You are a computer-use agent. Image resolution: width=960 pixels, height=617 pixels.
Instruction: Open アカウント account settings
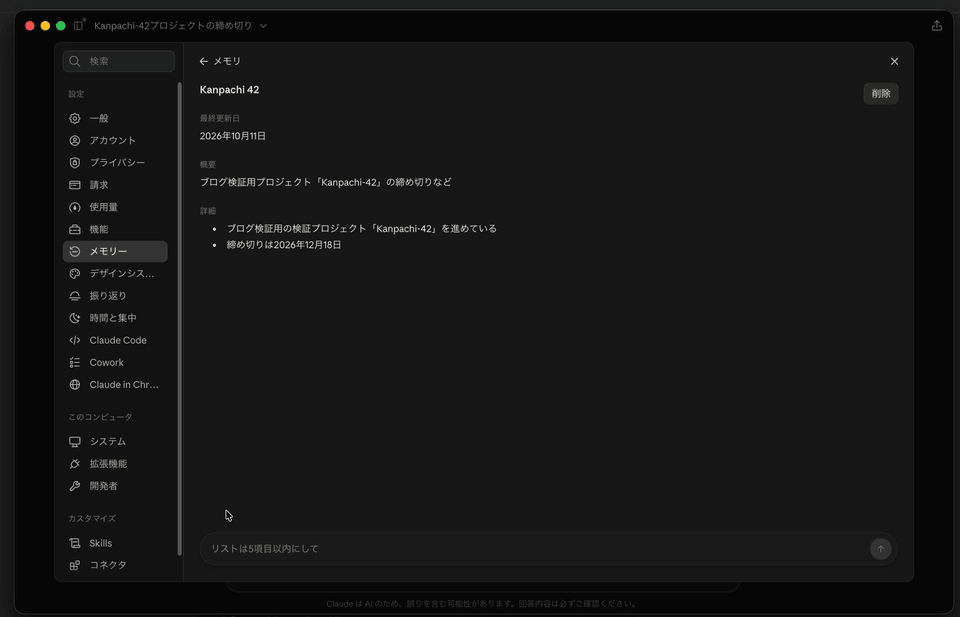(x=115, y=140)
